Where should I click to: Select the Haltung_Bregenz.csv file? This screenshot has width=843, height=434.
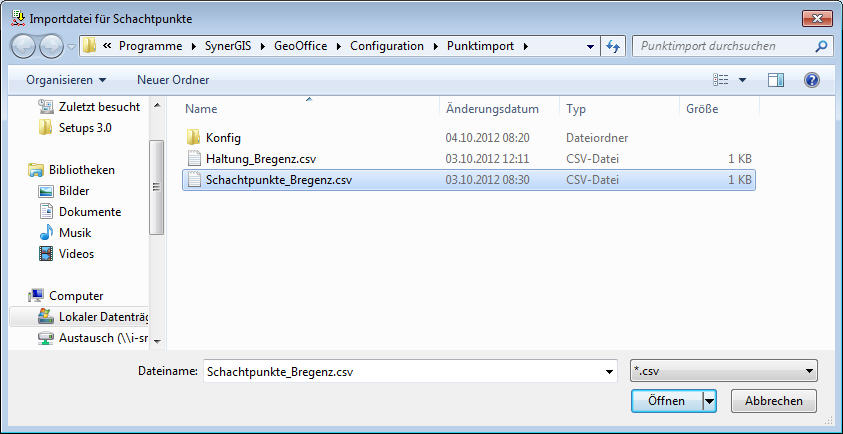coord(261,159)
